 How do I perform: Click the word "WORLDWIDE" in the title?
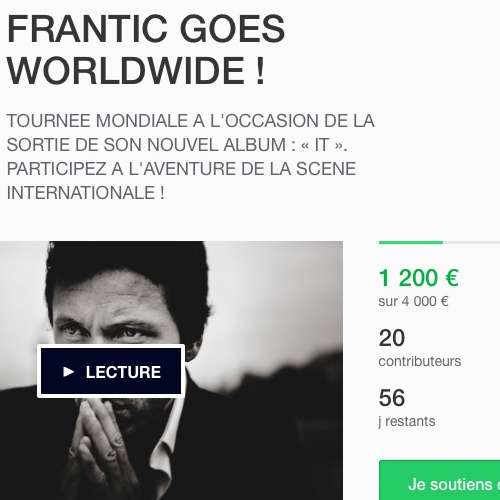(126, 71)
